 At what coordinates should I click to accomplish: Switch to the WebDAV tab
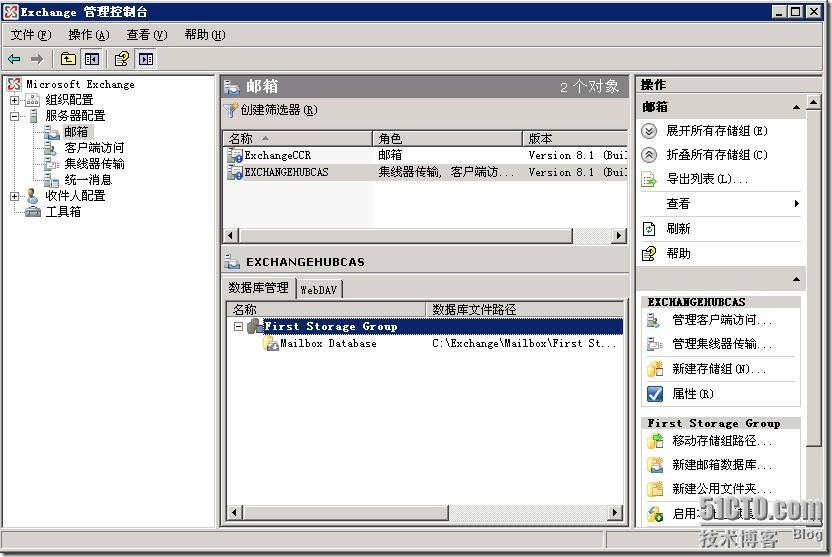[x=319, y=290]
